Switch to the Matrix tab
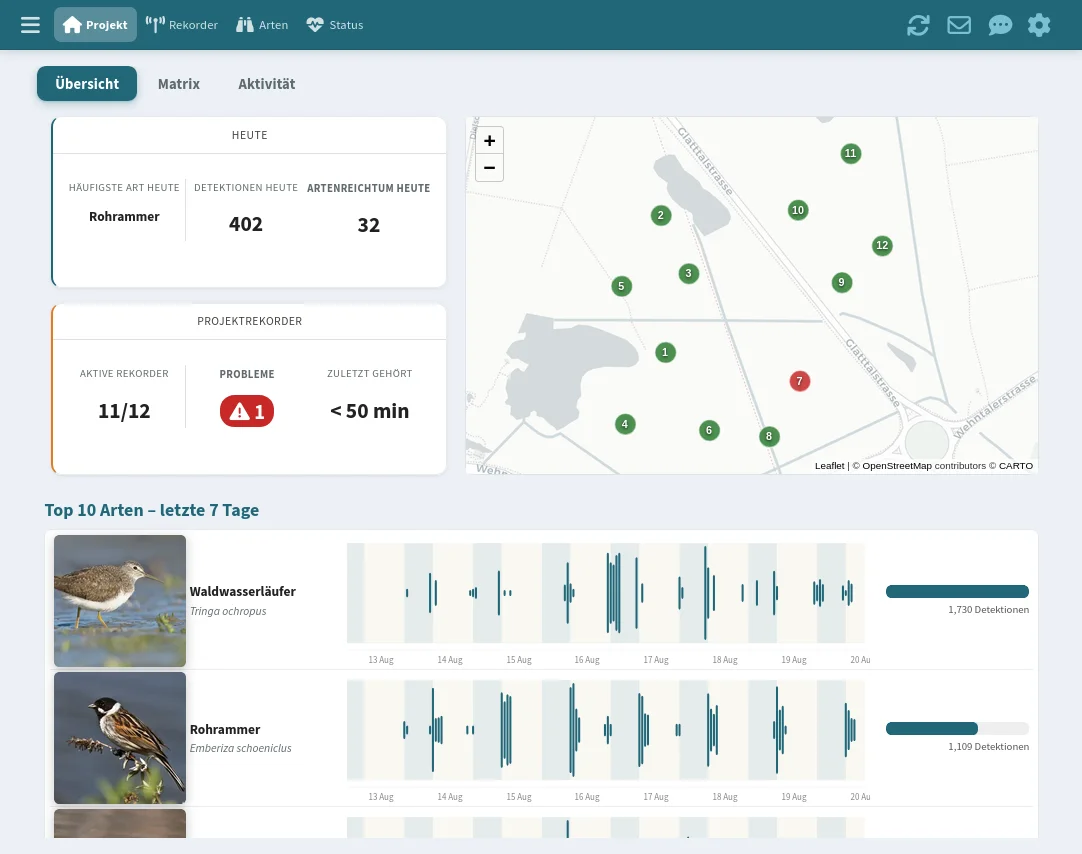 tap(179, 83)
